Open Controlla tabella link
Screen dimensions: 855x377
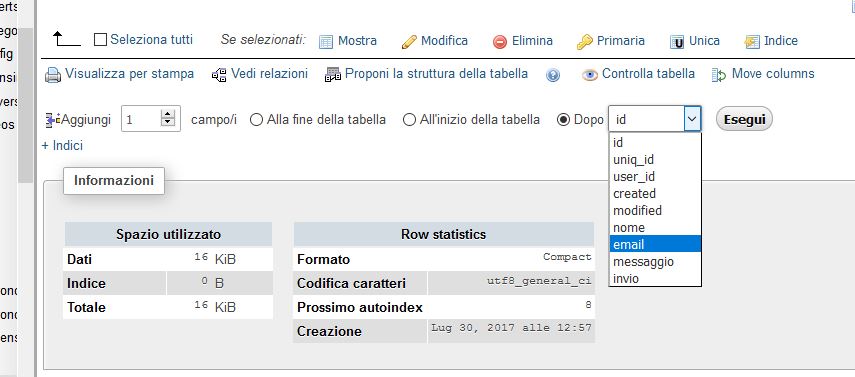pyautogui.click(x=648, y=74)
